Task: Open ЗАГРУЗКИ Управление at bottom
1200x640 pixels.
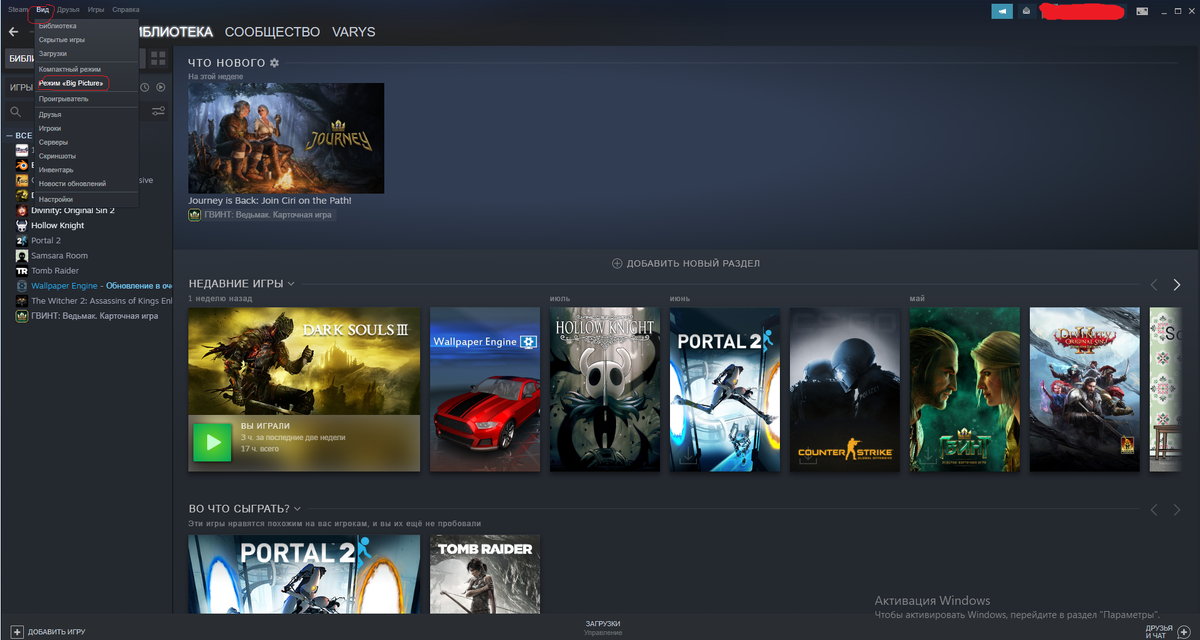Action: (x=603, y=628)
